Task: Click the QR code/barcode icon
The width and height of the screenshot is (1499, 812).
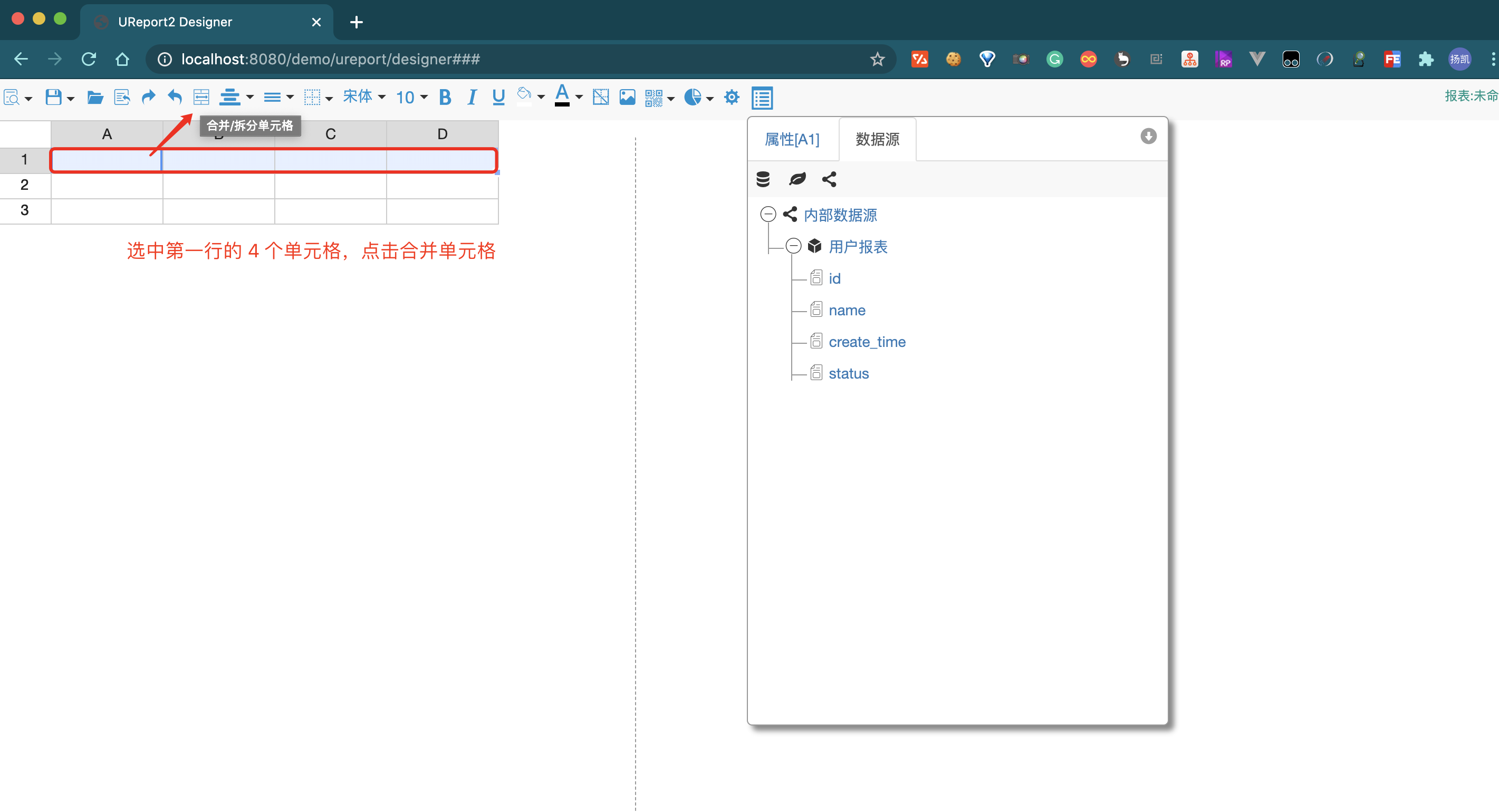Action: tap(654, 98)
